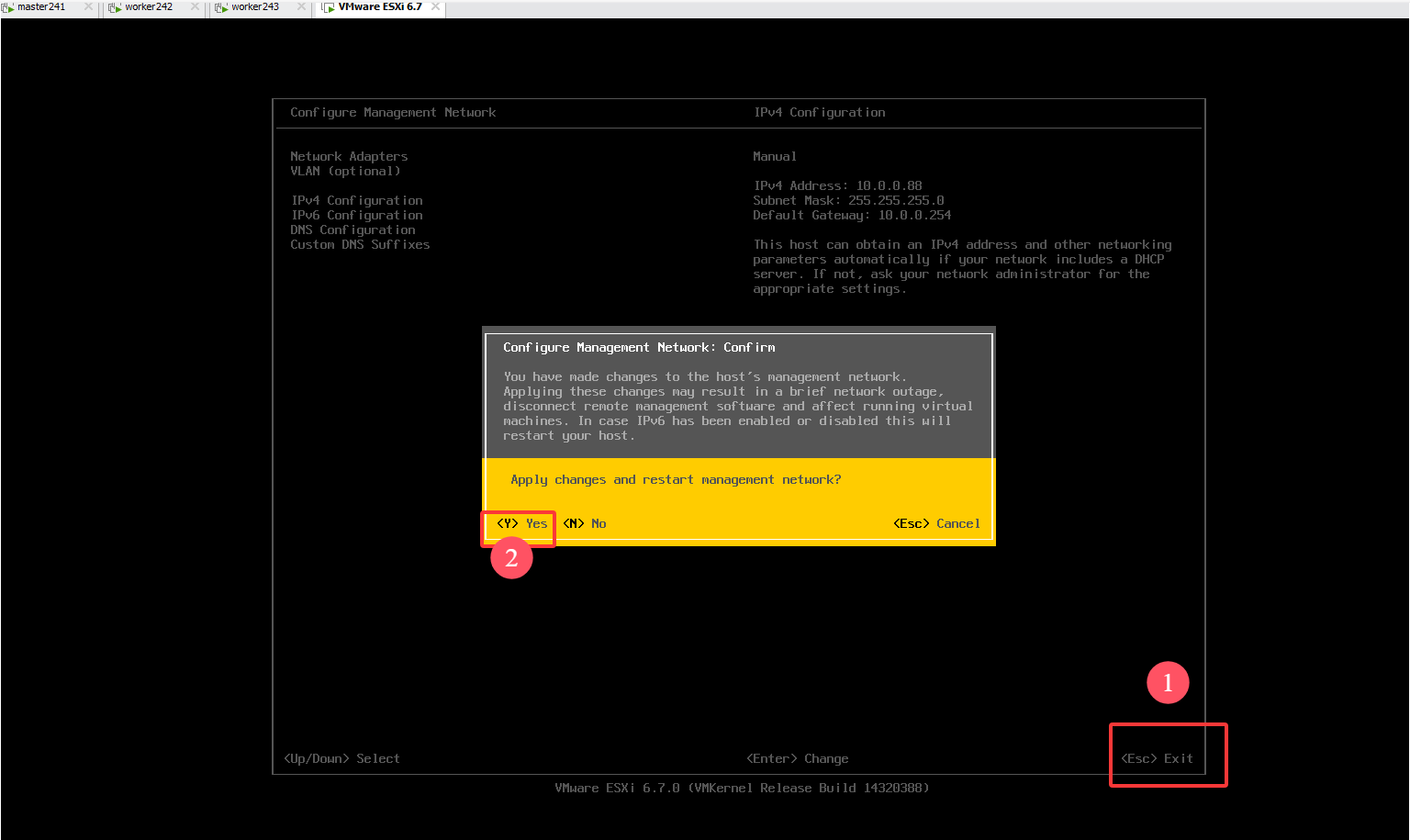Select Custom DNS Suffixes menu entry
The height and width of the screenshot is (840, 1410).
(x=360, y=244)
